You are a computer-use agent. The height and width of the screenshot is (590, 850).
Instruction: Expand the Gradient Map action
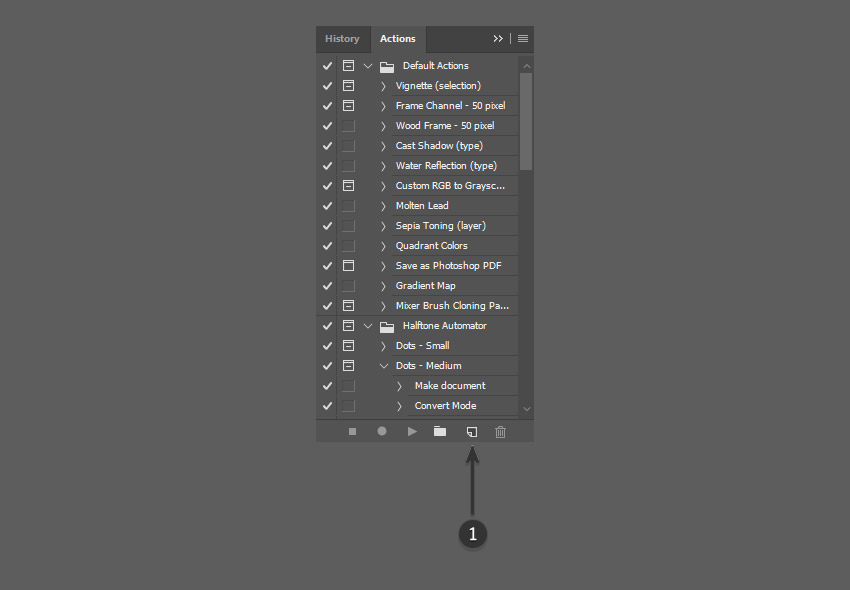pos(383,286)
